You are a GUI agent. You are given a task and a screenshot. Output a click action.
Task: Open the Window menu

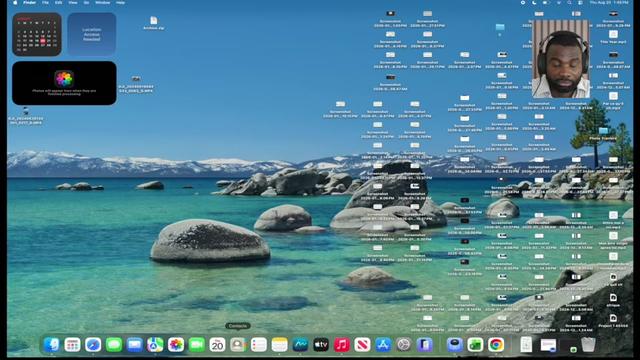coord(102,2)
